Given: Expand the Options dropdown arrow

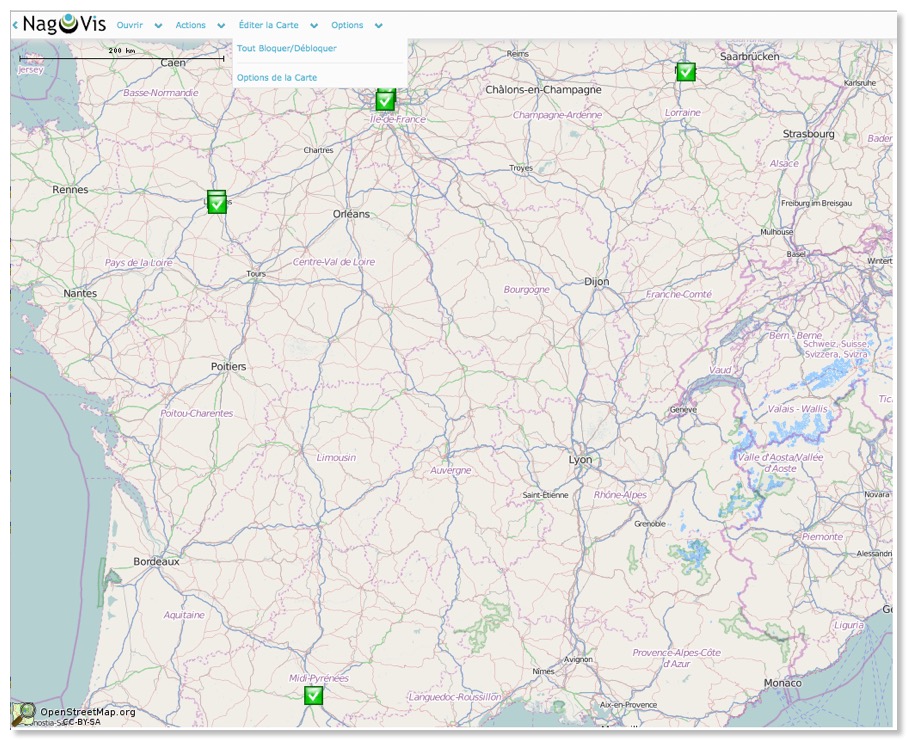Looking at the screenshot, I should (379, 26).
